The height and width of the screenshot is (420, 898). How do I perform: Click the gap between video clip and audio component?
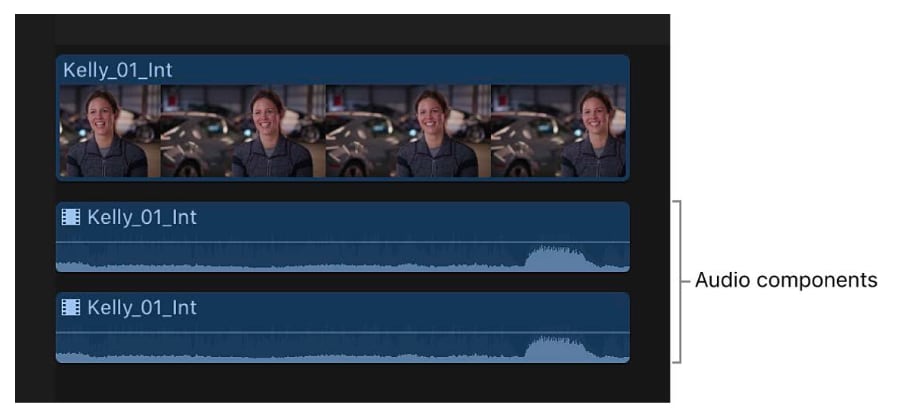(342, 191)
